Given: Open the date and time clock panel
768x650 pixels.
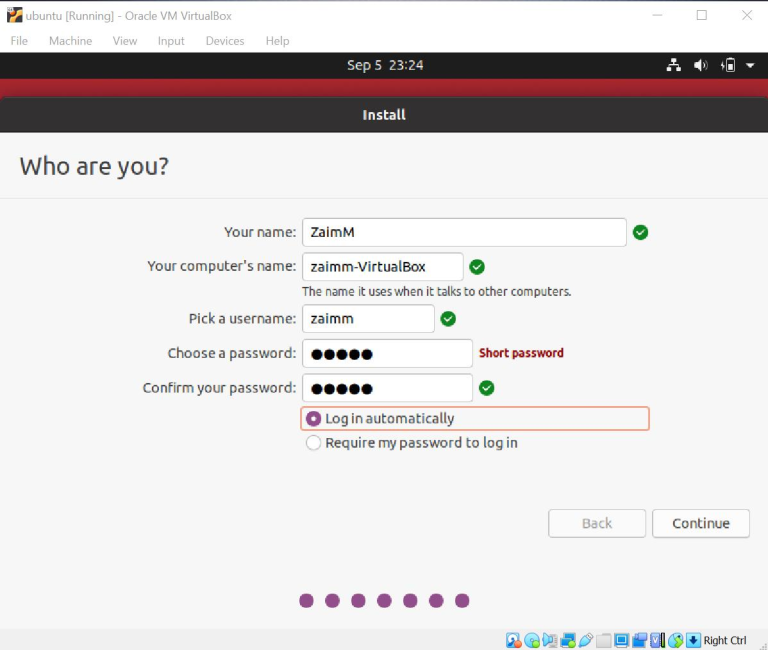Looking at the screenshot, I should (385, 65).
